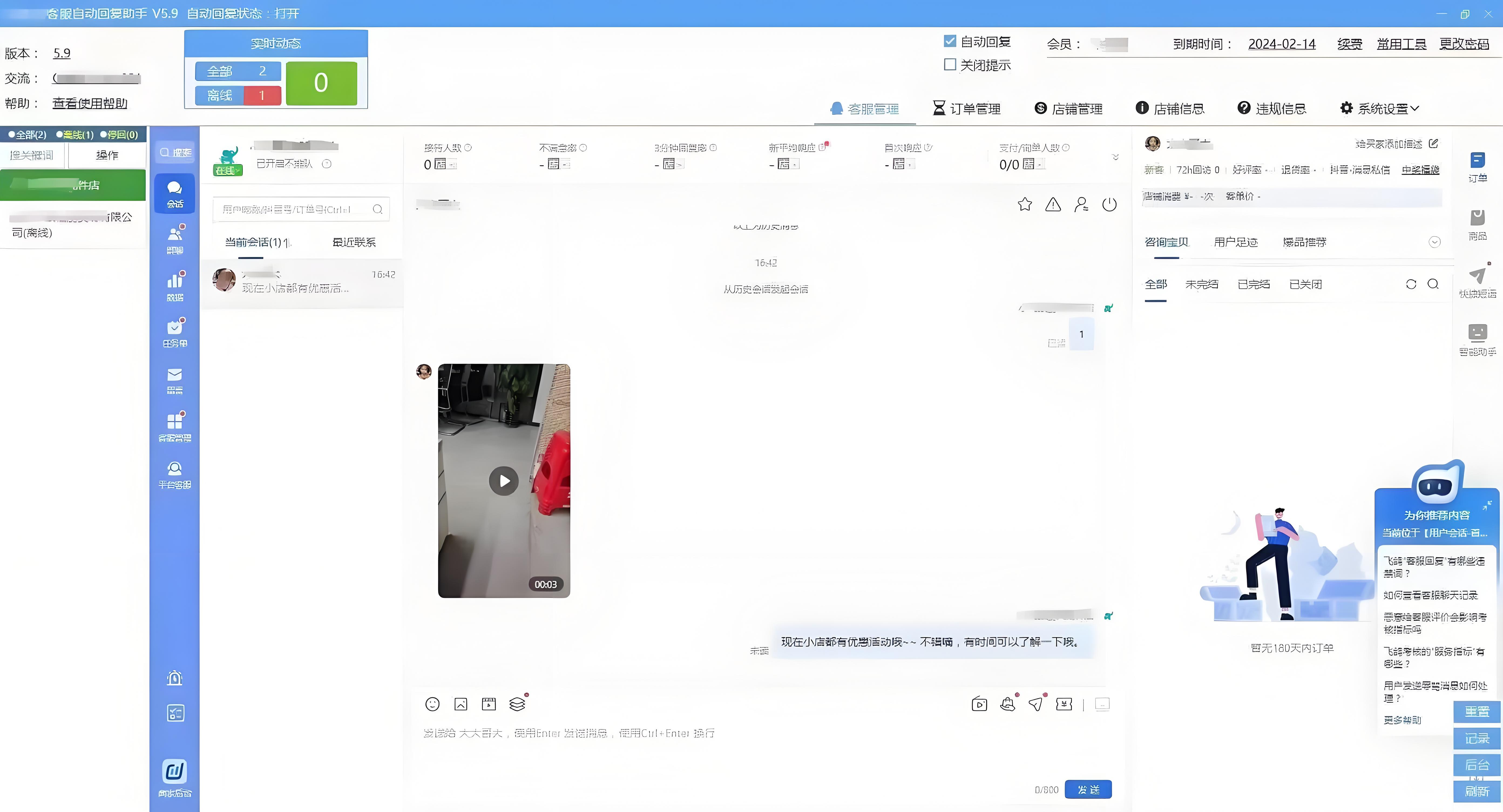The image size is (1503, 812).
Task: Uncheck the 自动回复 checkbox
Action: 950,41
